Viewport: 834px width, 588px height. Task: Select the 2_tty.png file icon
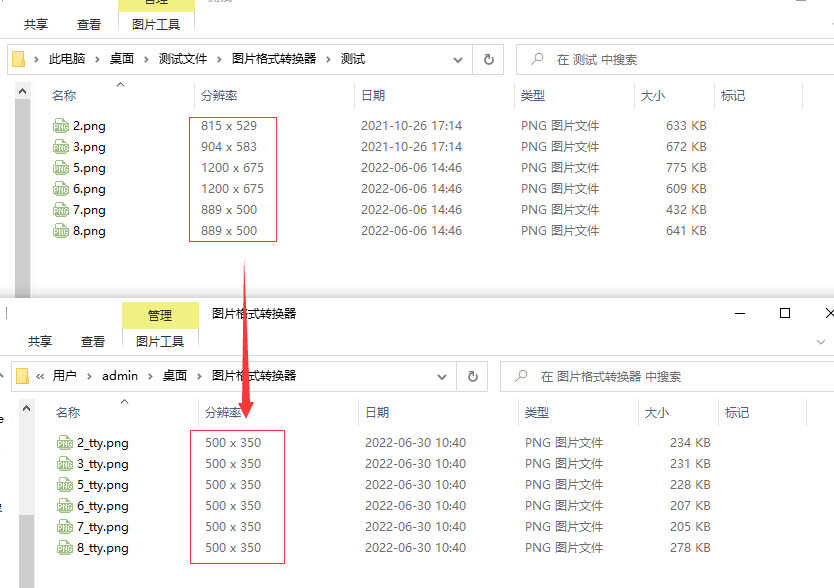pyautogui.click(x=65, y=443)
